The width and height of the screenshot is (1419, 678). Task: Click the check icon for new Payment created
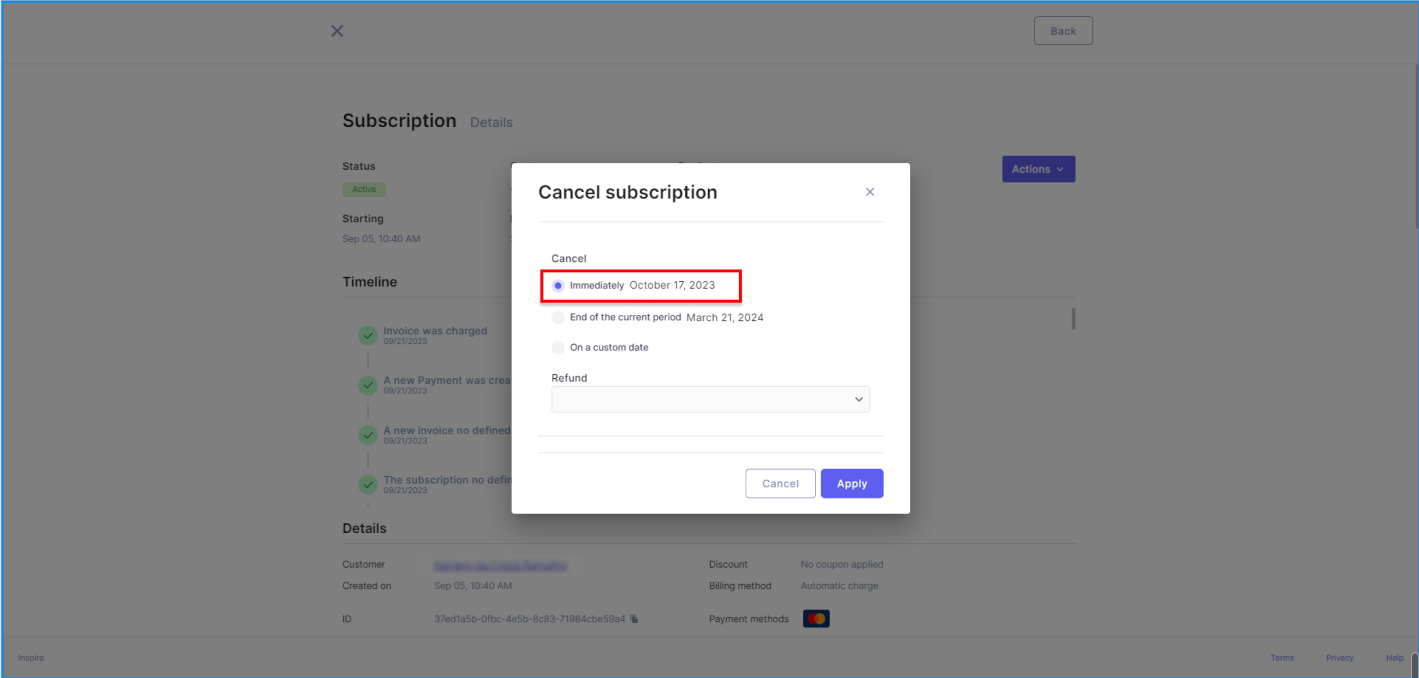[368, 385]
